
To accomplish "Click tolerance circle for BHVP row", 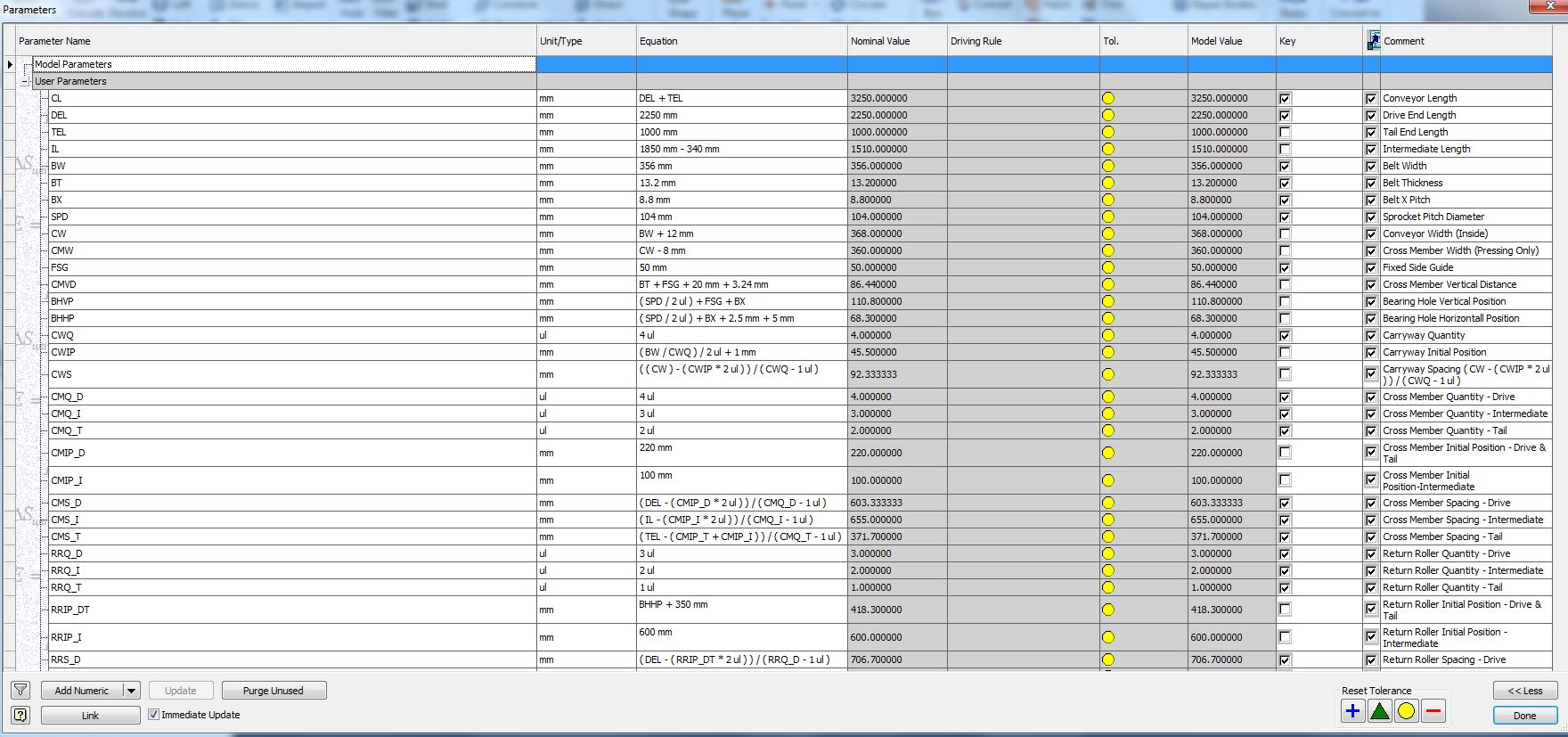I will coord(1108,301).
